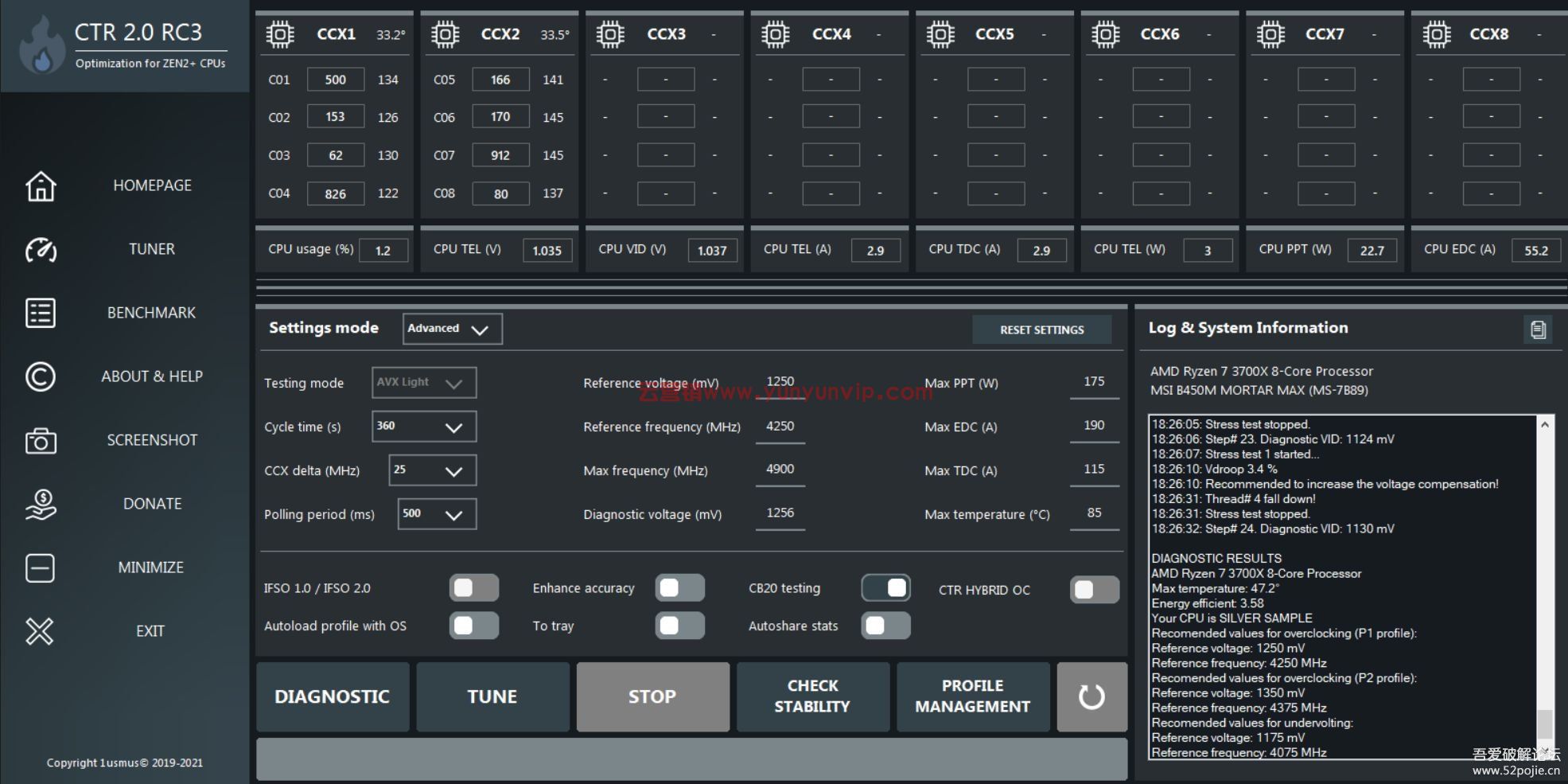Edit Max TDC (A) field
Image resolution: width=1568 pixels, height=784 pixels.
tap(1095, 470)
